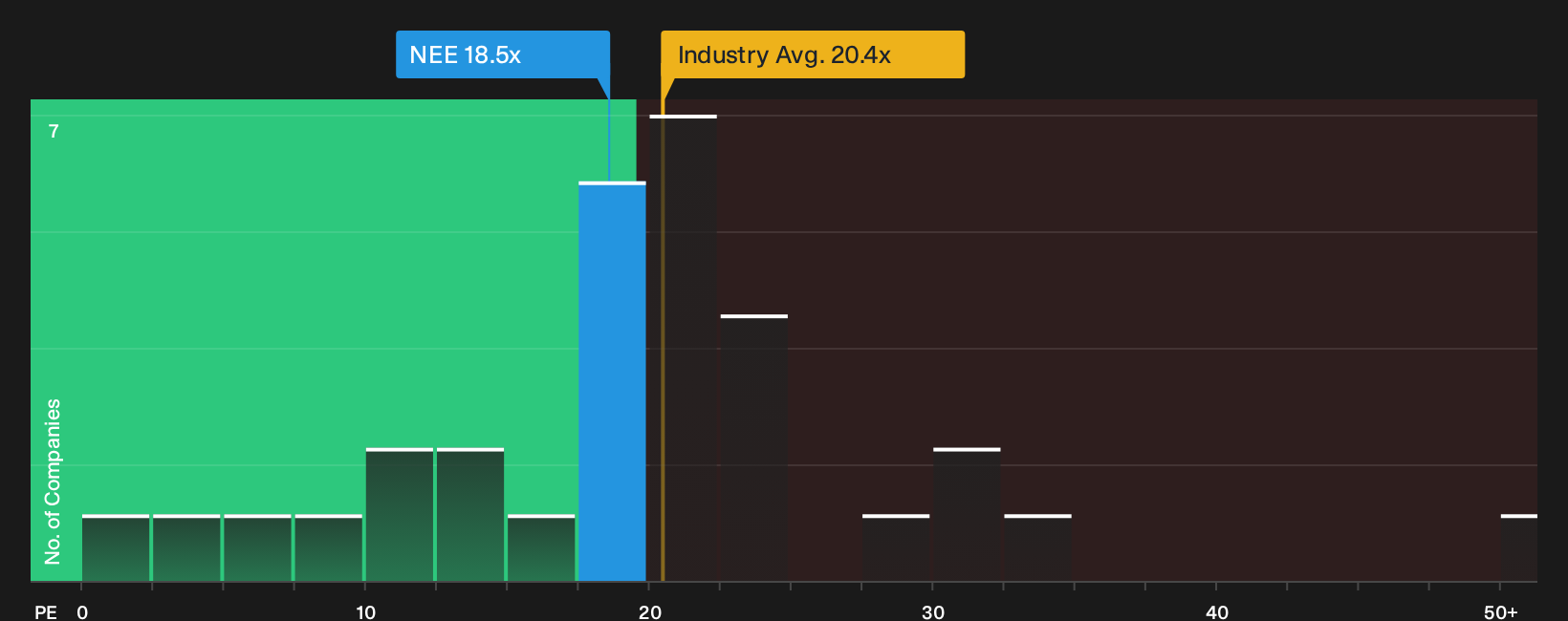Click the yellow industry average vertical line

pos(662,340)
